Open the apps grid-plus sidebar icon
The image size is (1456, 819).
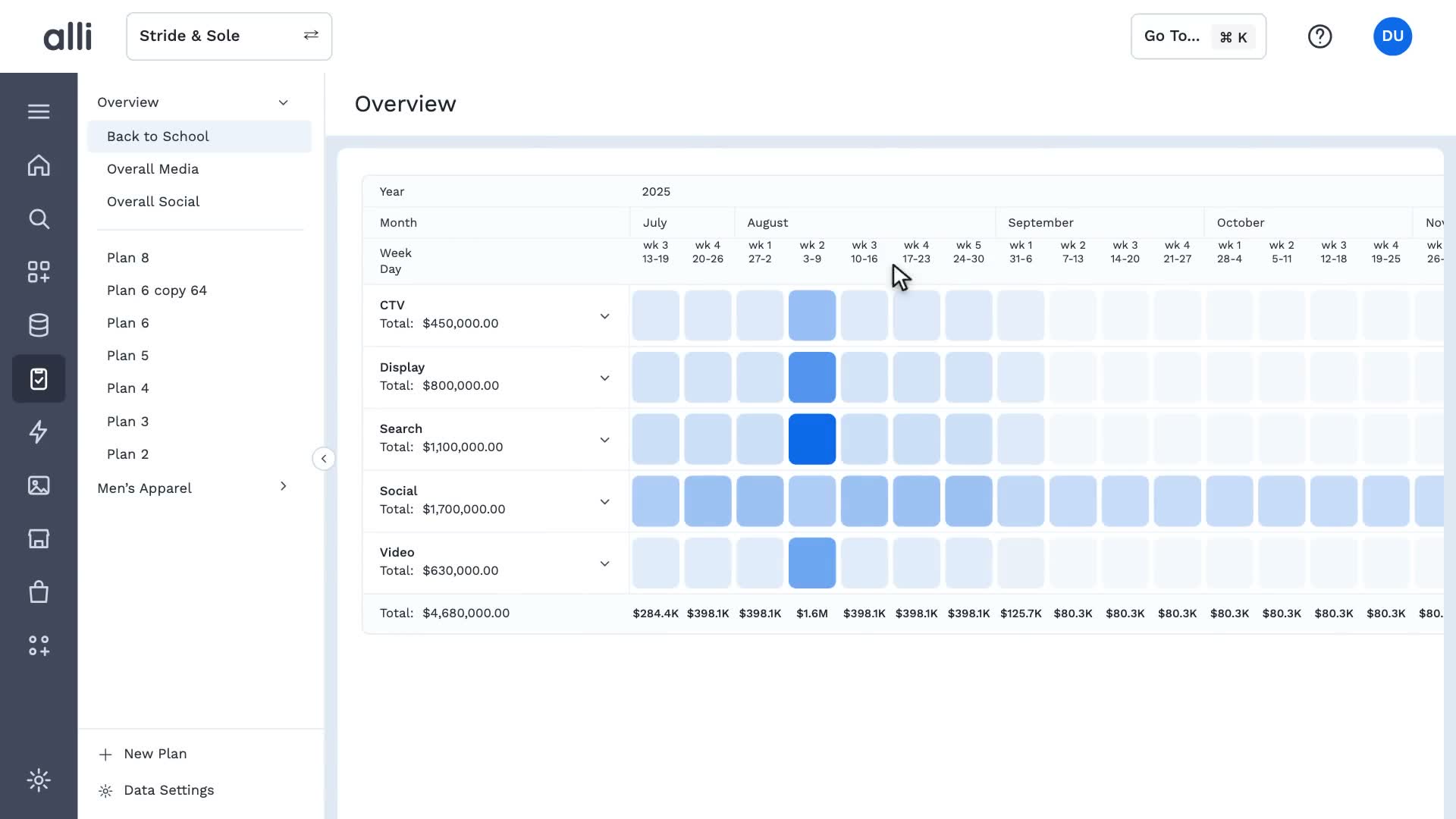point(39,271)
